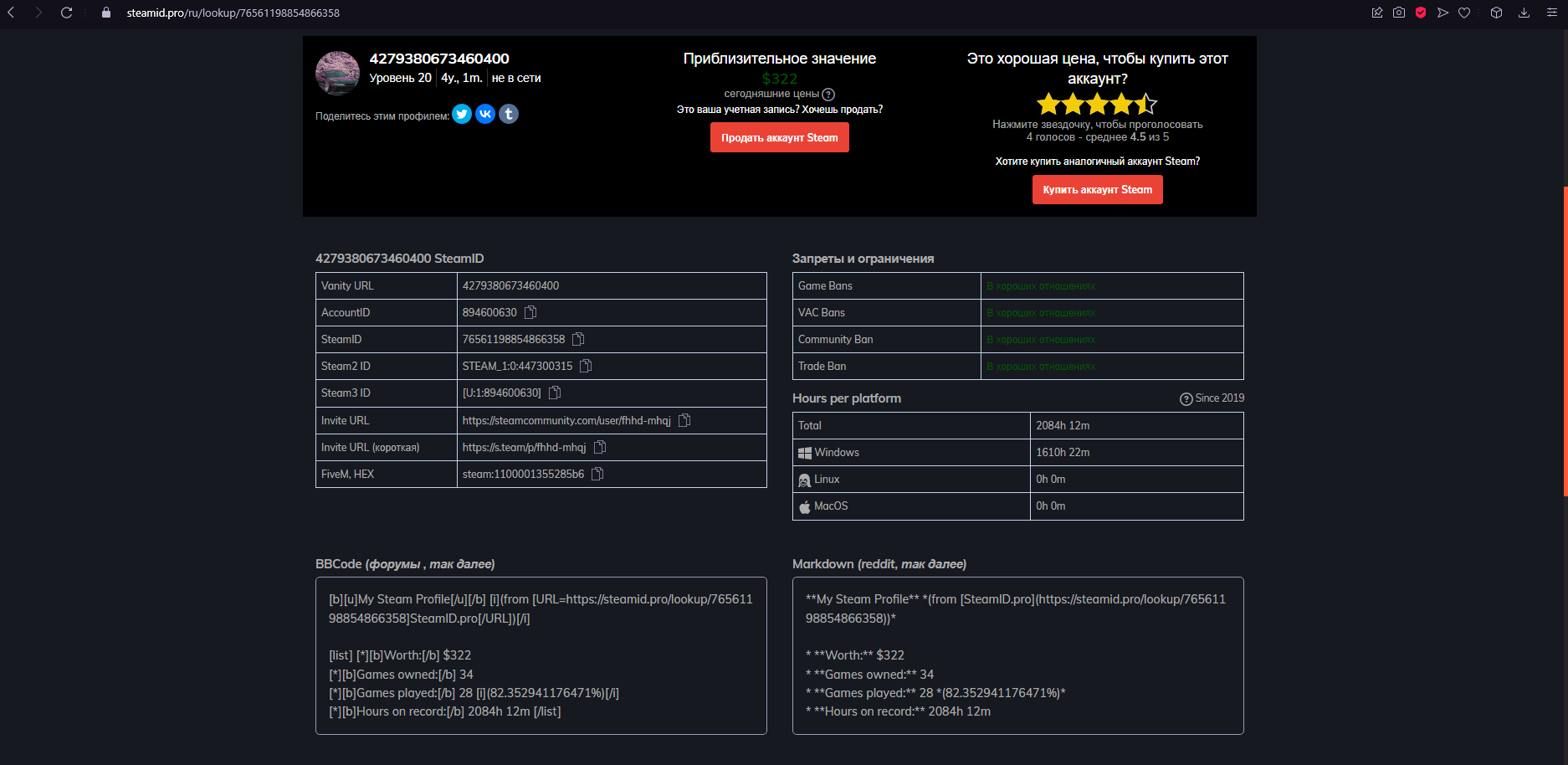Image resolution: width=1568 pixels, height=765 pixels.
Task: Copy the short Invite URL s.team link
Action: point(600,447)
